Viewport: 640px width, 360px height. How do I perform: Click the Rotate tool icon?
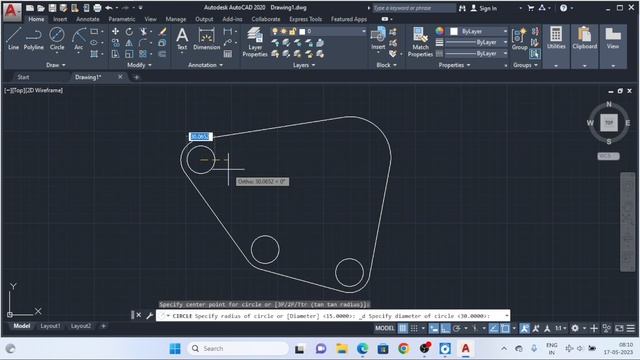coord(129,31)
